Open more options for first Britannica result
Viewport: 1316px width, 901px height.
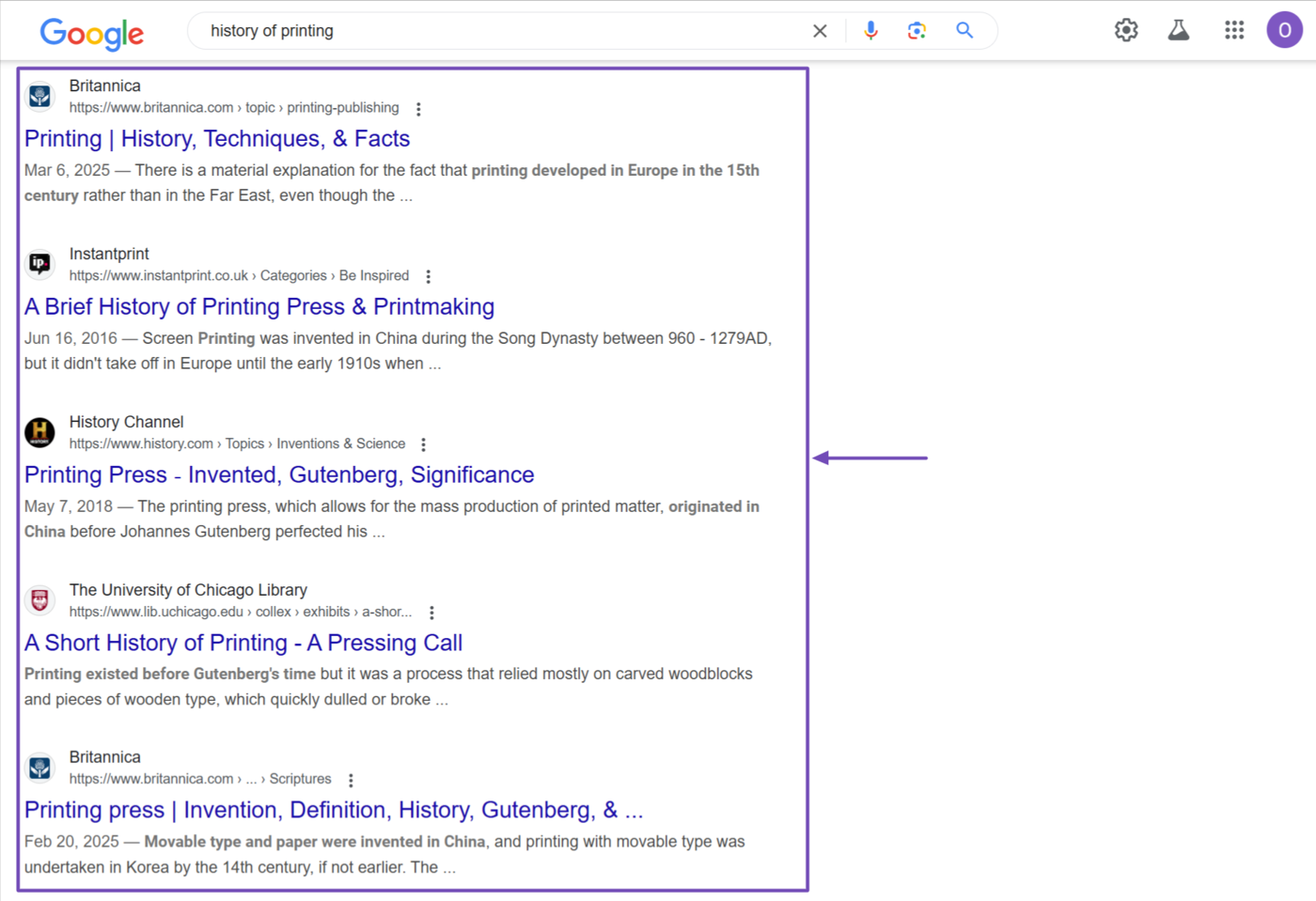coord(418,109)
